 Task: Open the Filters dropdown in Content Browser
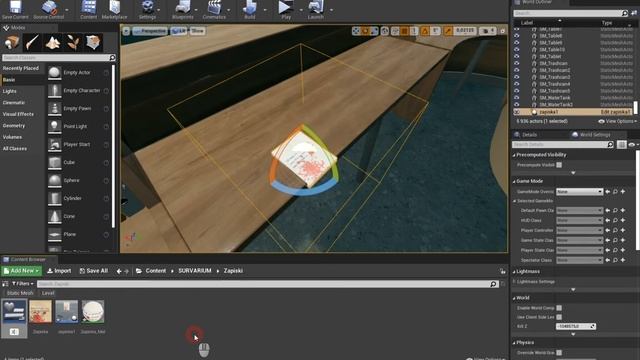(x=23, y=284)
